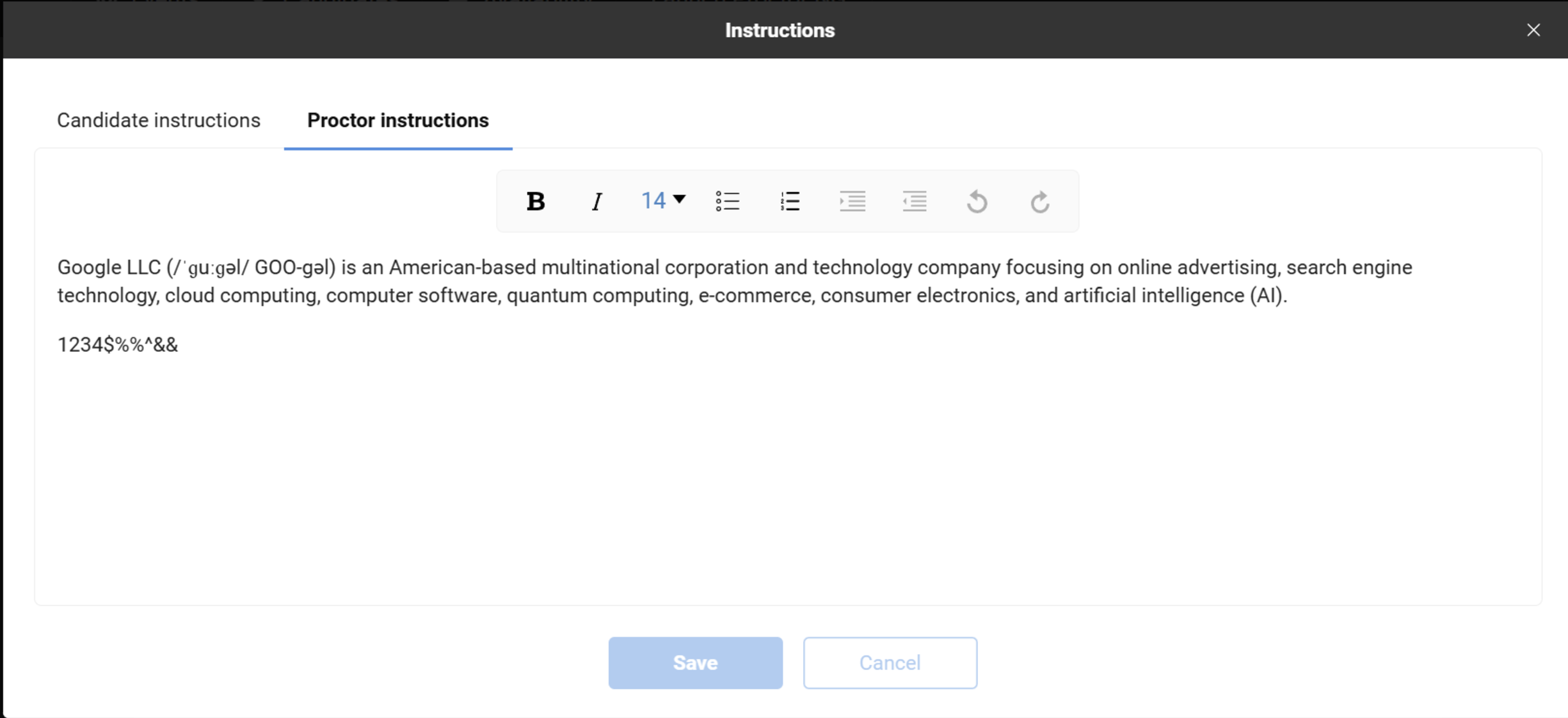
Task: Insert a bulleted list
Action: [728, 202]
